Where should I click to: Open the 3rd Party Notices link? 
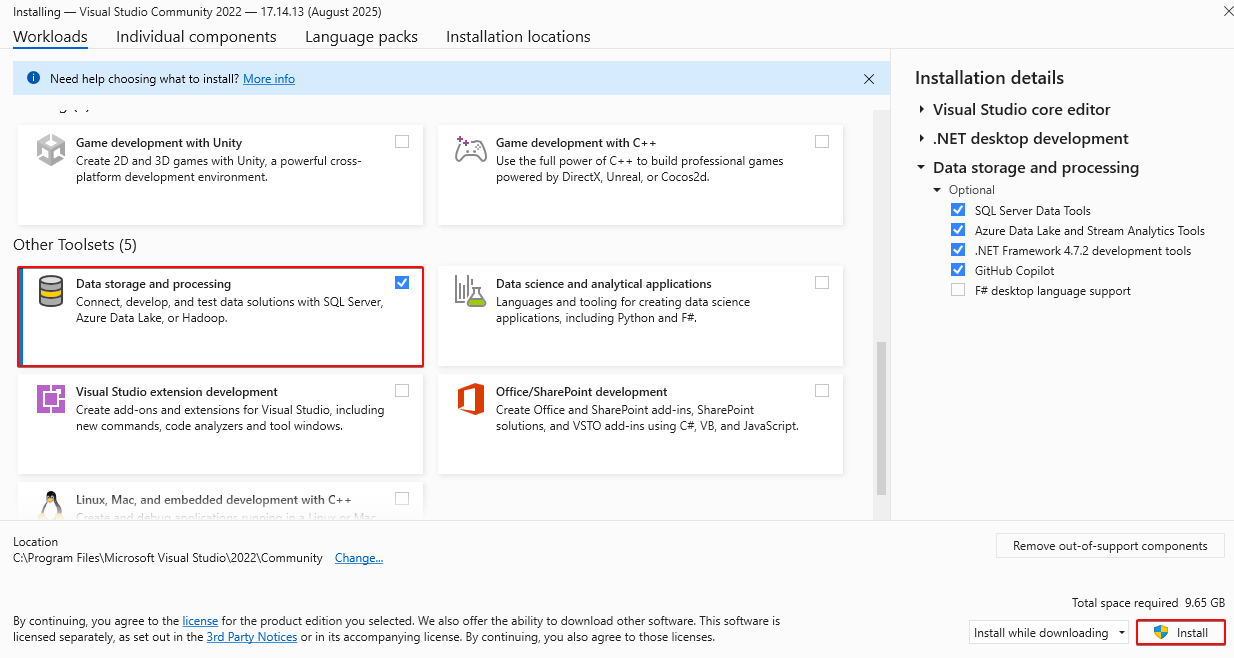(251, 637)
